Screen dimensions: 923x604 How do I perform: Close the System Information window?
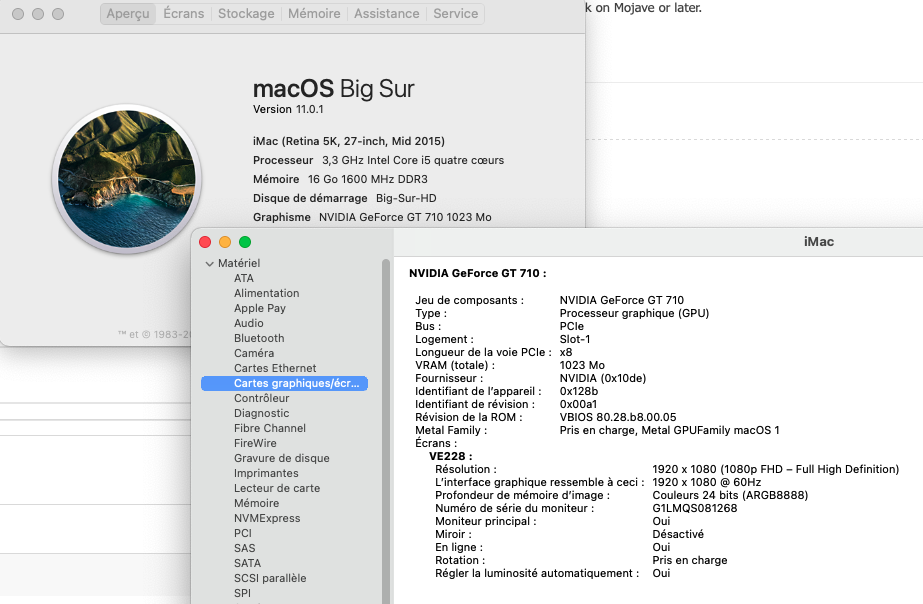pos(205,242)
